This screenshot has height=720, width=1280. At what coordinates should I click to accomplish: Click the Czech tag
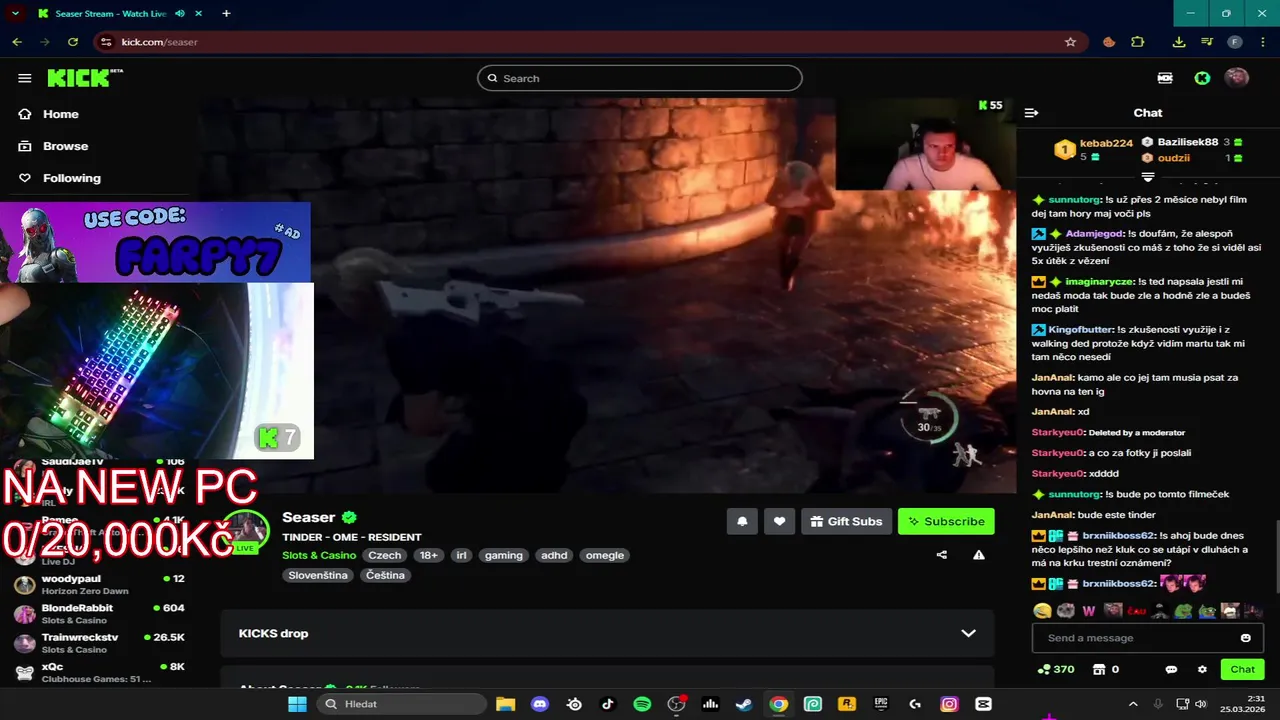(x=384, y=555)
